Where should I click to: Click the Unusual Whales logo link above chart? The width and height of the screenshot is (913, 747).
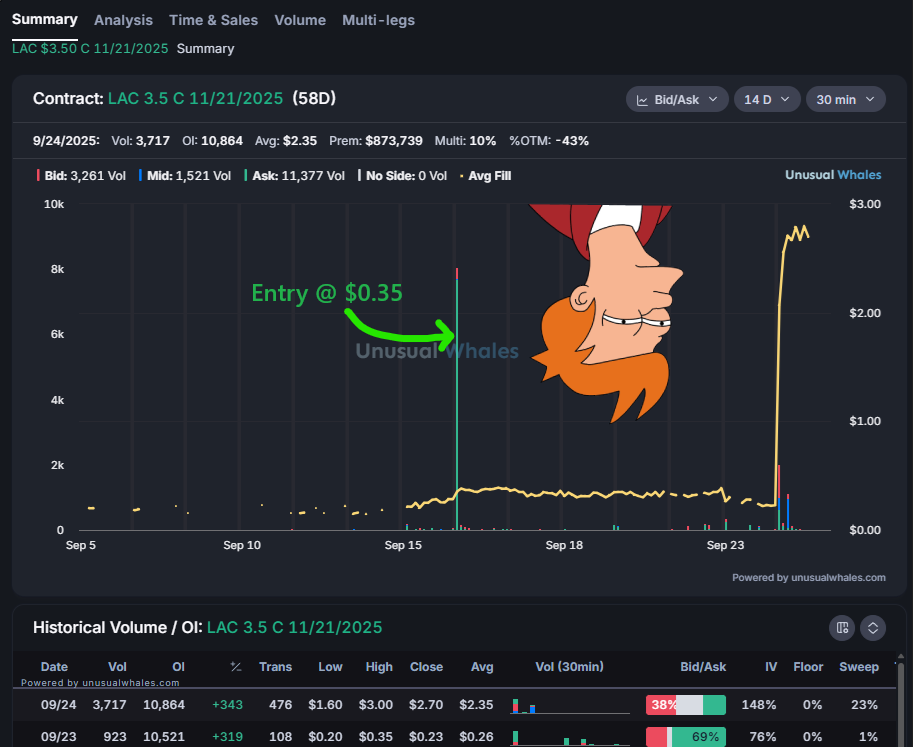tap(833, 175)
